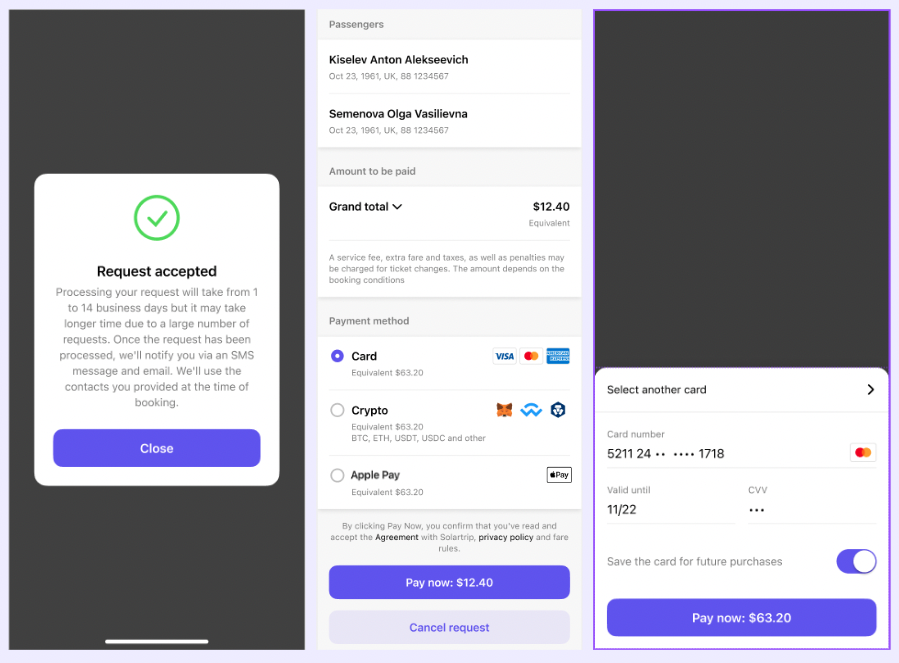Close the Request accepted dialog
899x663 pixels.
[x=157, y=448]
